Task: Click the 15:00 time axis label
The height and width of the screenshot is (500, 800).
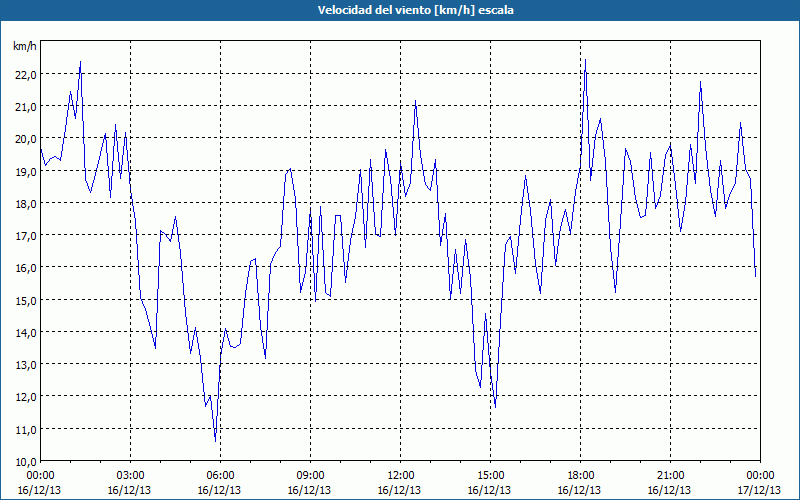Action: pos(490,476)
